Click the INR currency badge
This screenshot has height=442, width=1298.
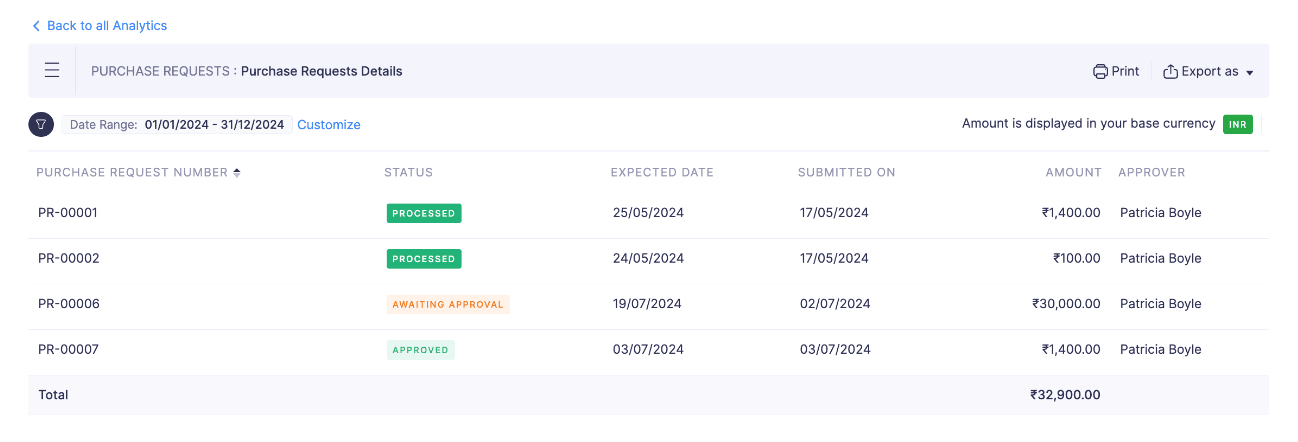1238,125
